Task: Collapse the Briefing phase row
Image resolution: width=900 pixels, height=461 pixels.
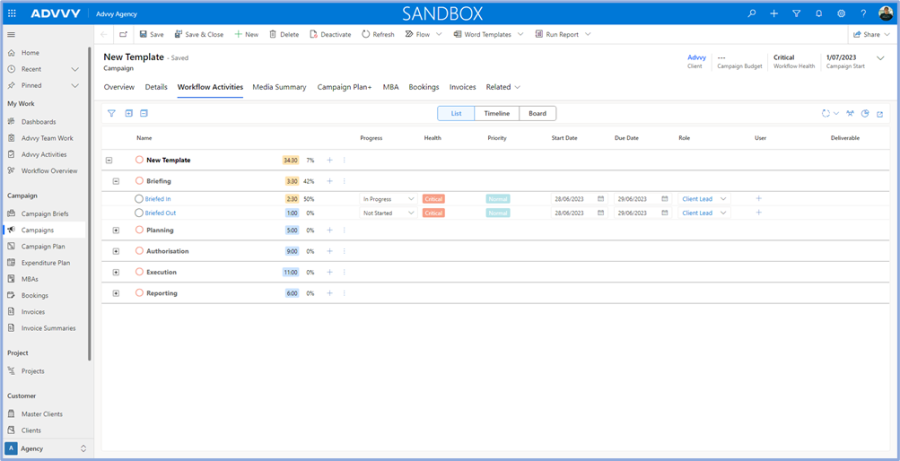Action: click(116, 181)
